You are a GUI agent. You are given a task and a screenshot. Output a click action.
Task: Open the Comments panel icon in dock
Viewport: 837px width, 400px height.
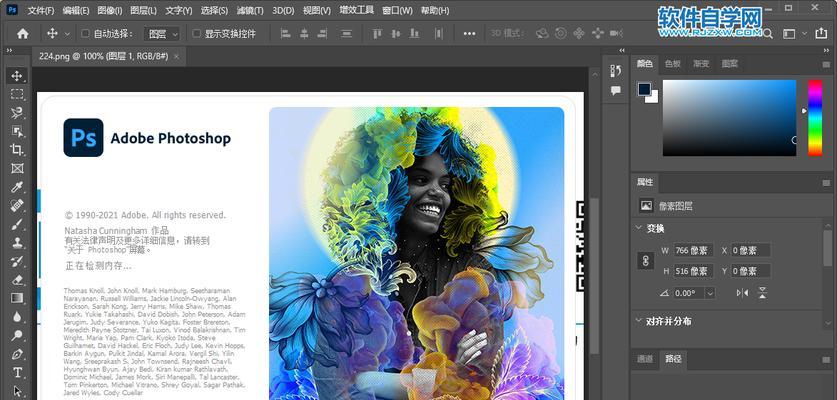615,90
